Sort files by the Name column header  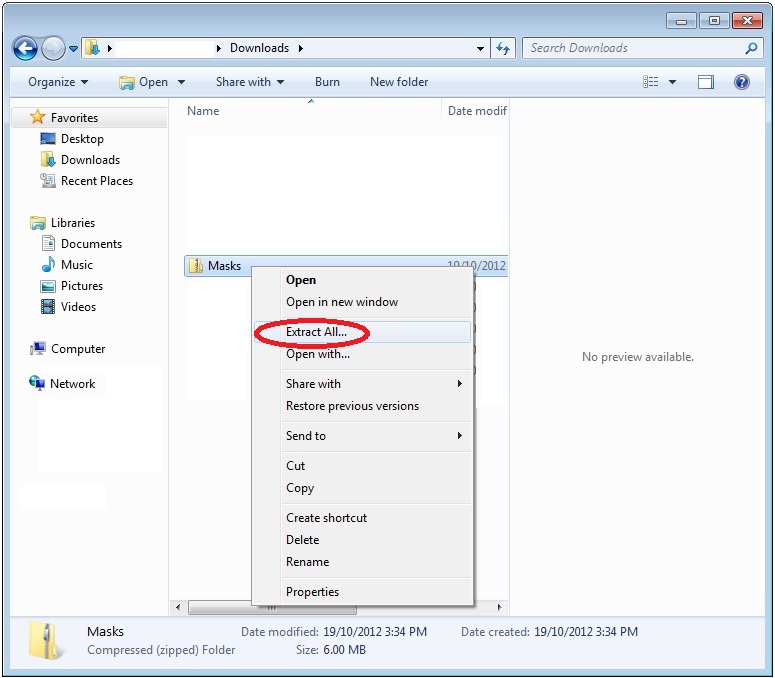203,111
